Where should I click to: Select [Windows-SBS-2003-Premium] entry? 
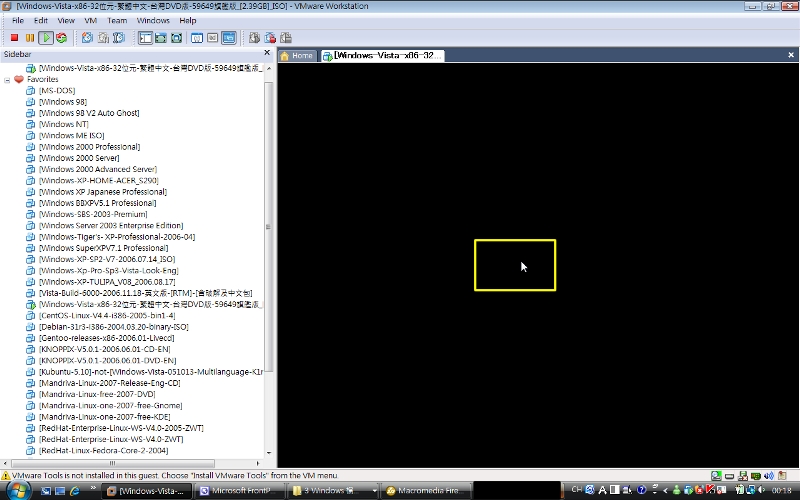point(93,214)
